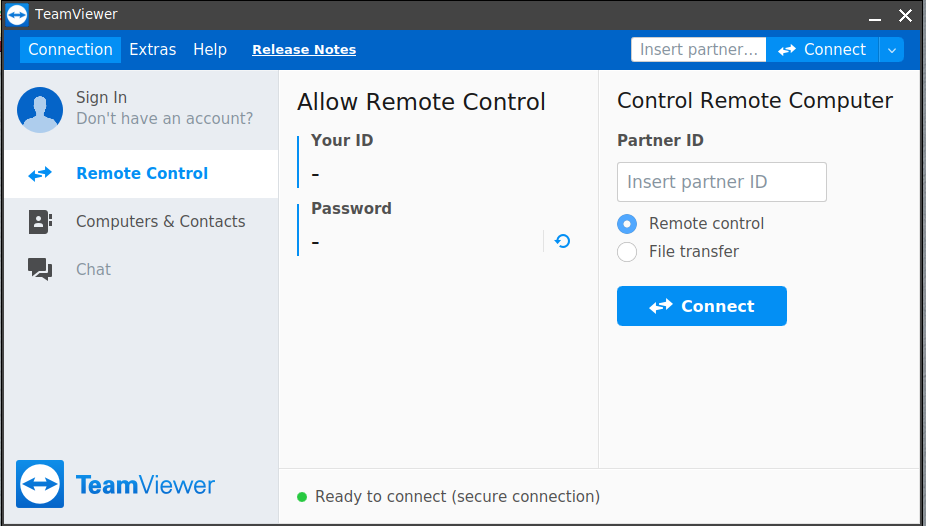Click the Remote Control arrows icon in sidebar

coord(40,174)
